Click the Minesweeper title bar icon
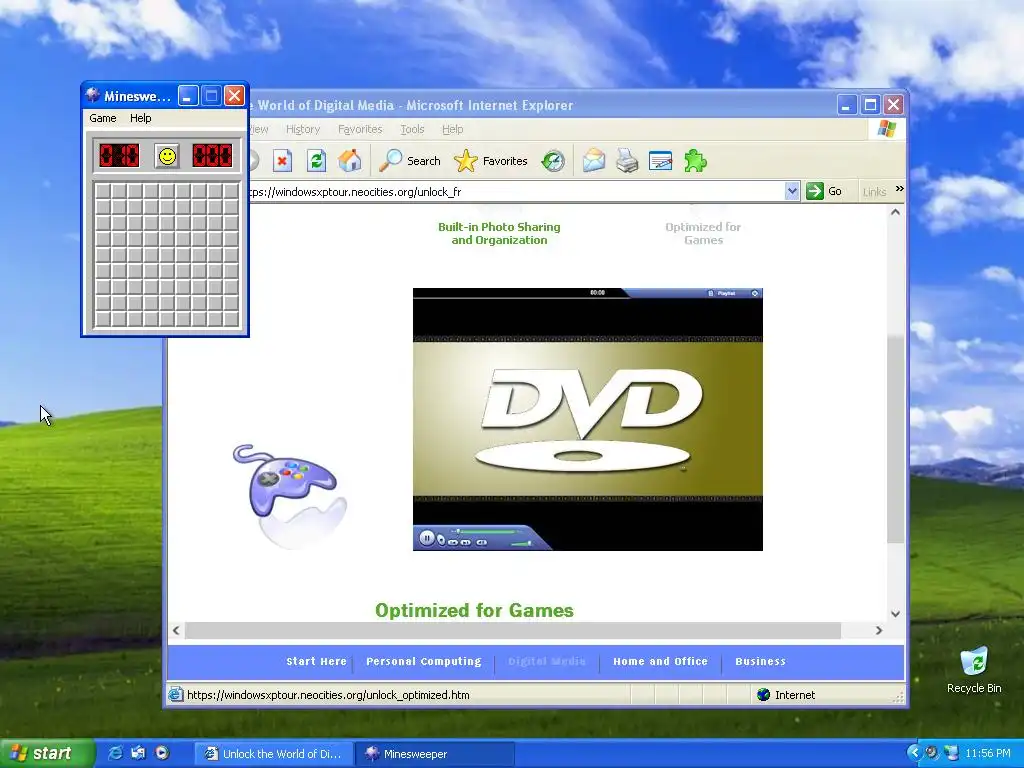This screenshot has width=1024, height=768. (93, 96)
